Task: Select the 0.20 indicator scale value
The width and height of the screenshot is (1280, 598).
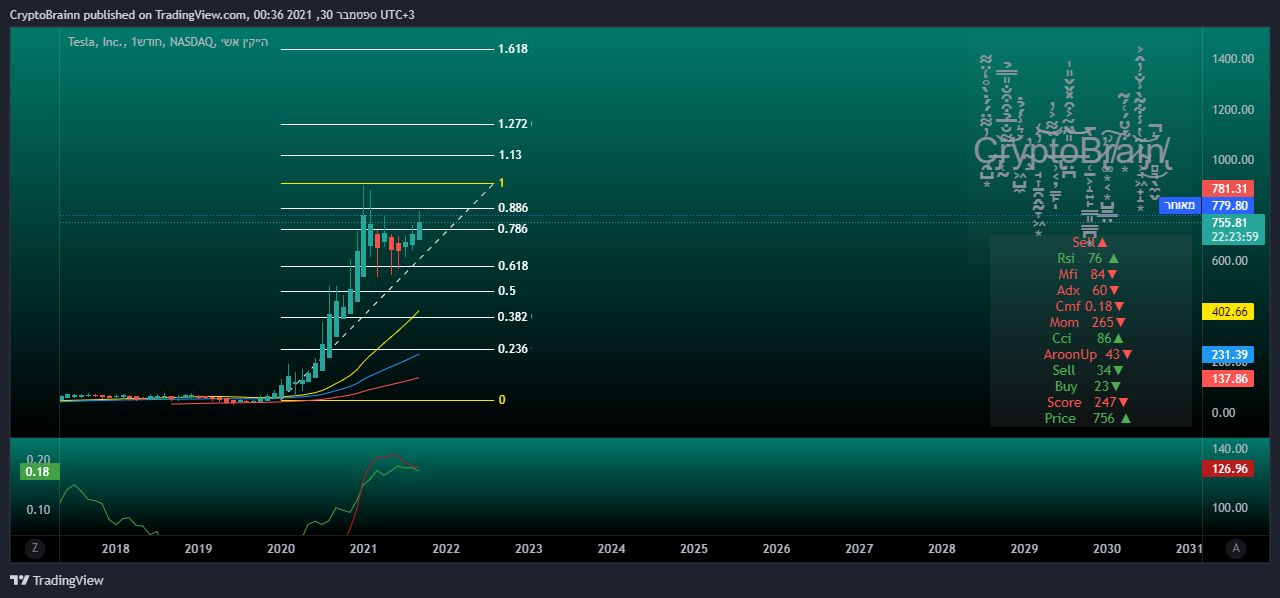Action: pos(37,458)
